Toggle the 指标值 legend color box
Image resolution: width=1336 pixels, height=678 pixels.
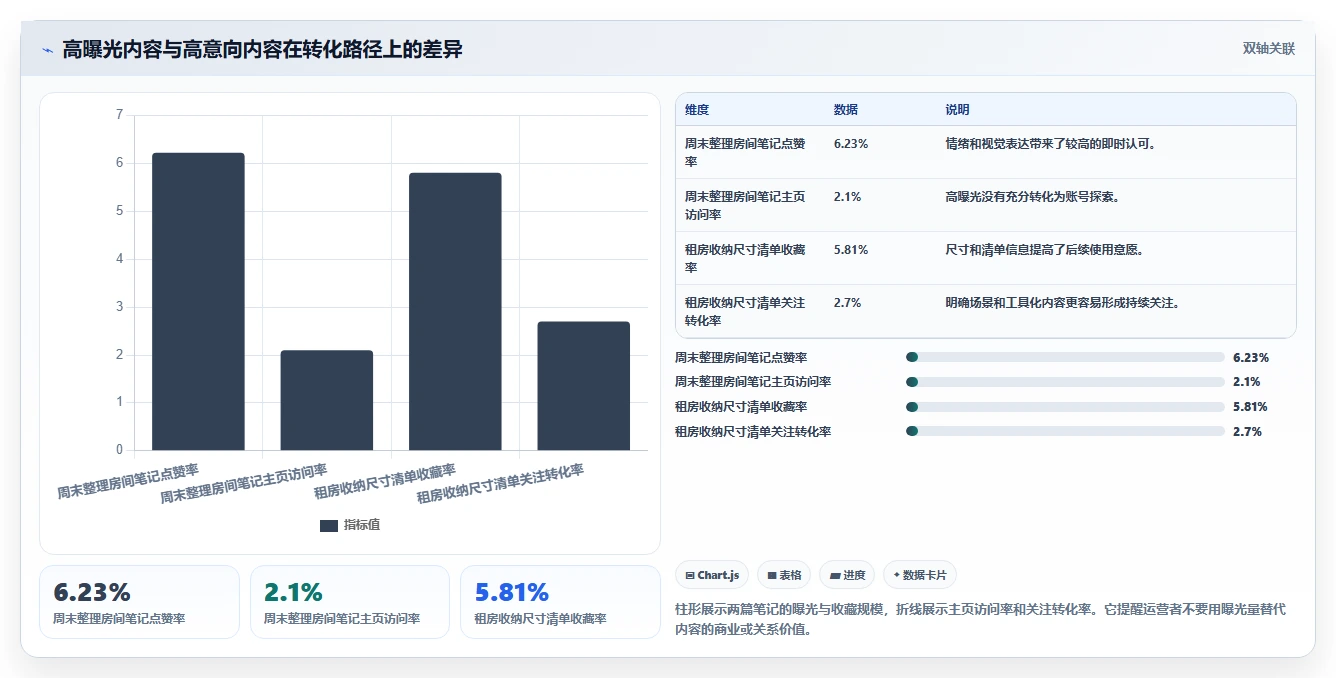click(x=329, y=526)
